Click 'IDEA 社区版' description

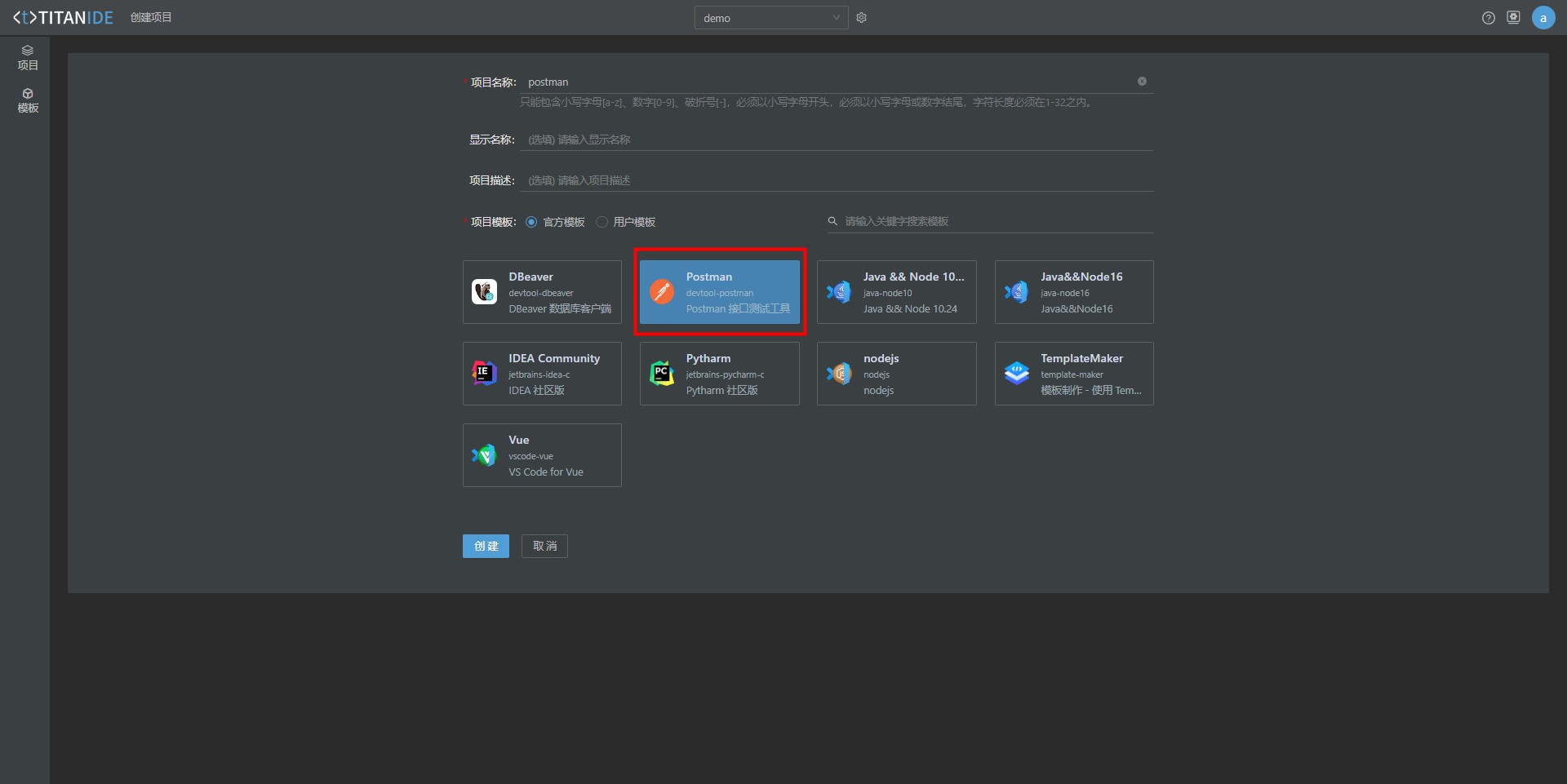click(536, 391)
